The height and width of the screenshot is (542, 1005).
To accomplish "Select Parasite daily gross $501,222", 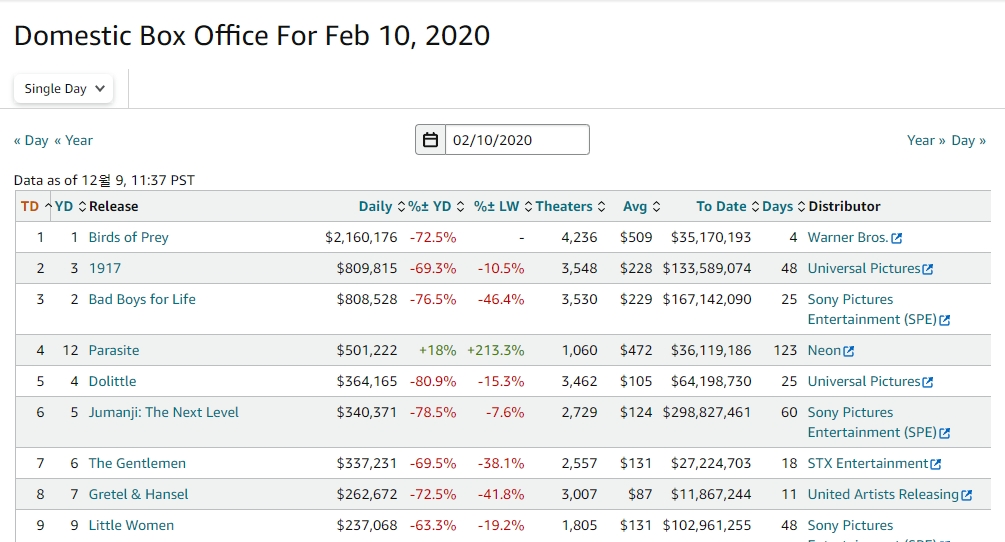I will click(367, 350).
